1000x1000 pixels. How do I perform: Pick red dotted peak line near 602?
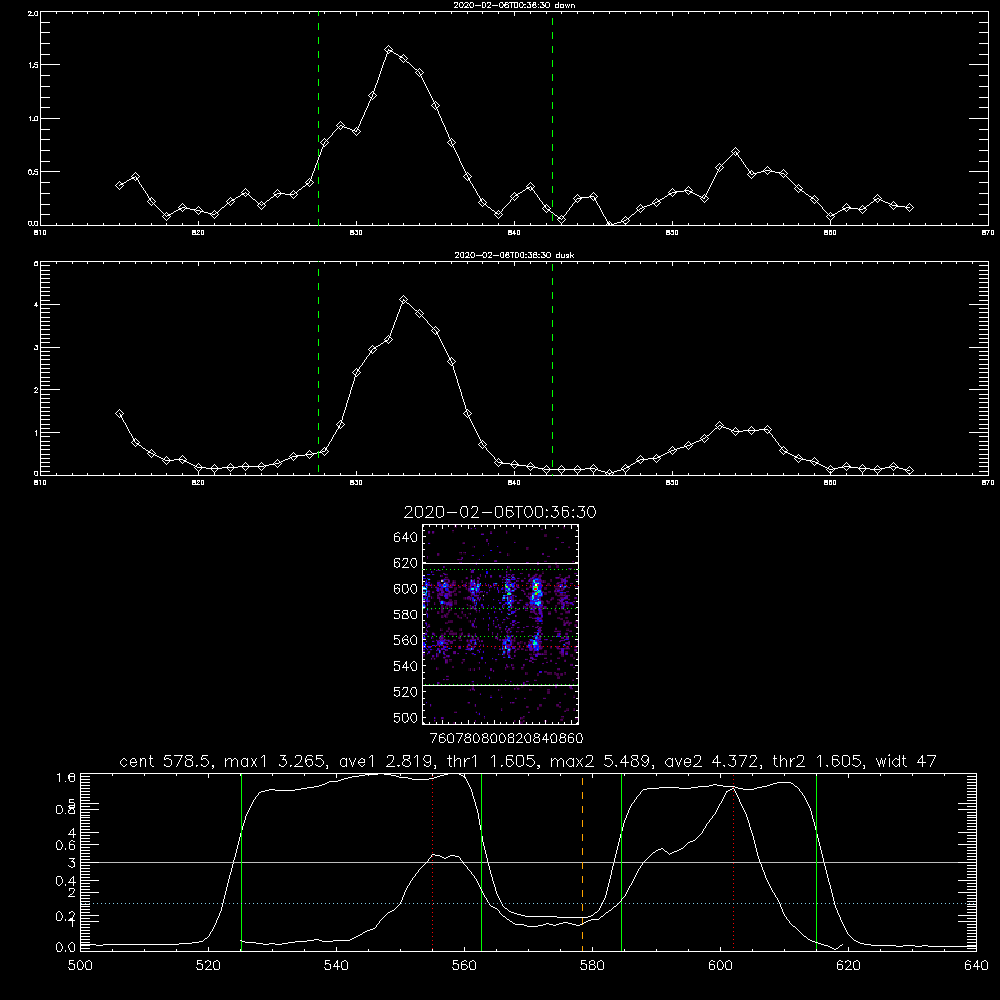coord(733,862)
